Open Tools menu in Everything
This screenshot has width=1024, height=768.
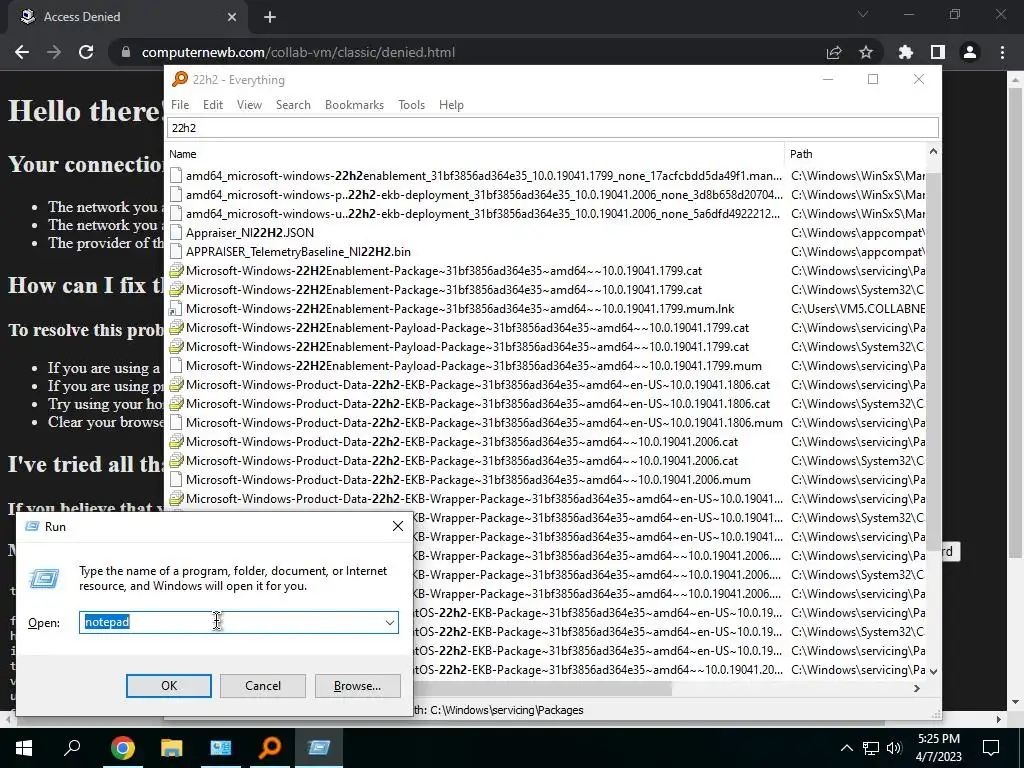pyautogui.click(x=411, y=104)
